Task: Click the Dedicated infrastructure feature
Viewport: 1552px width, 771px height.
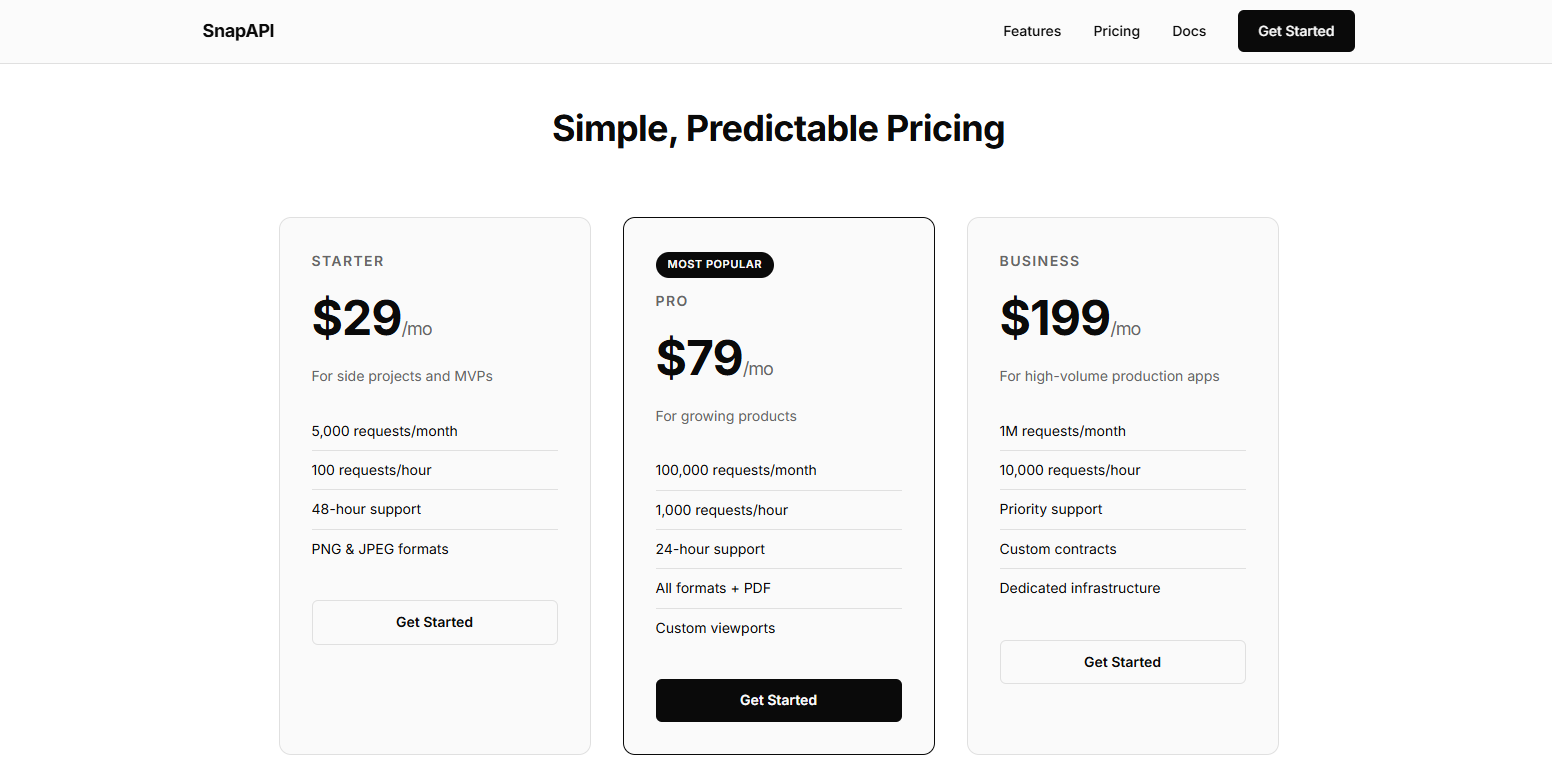Action: coord(1079,588)
